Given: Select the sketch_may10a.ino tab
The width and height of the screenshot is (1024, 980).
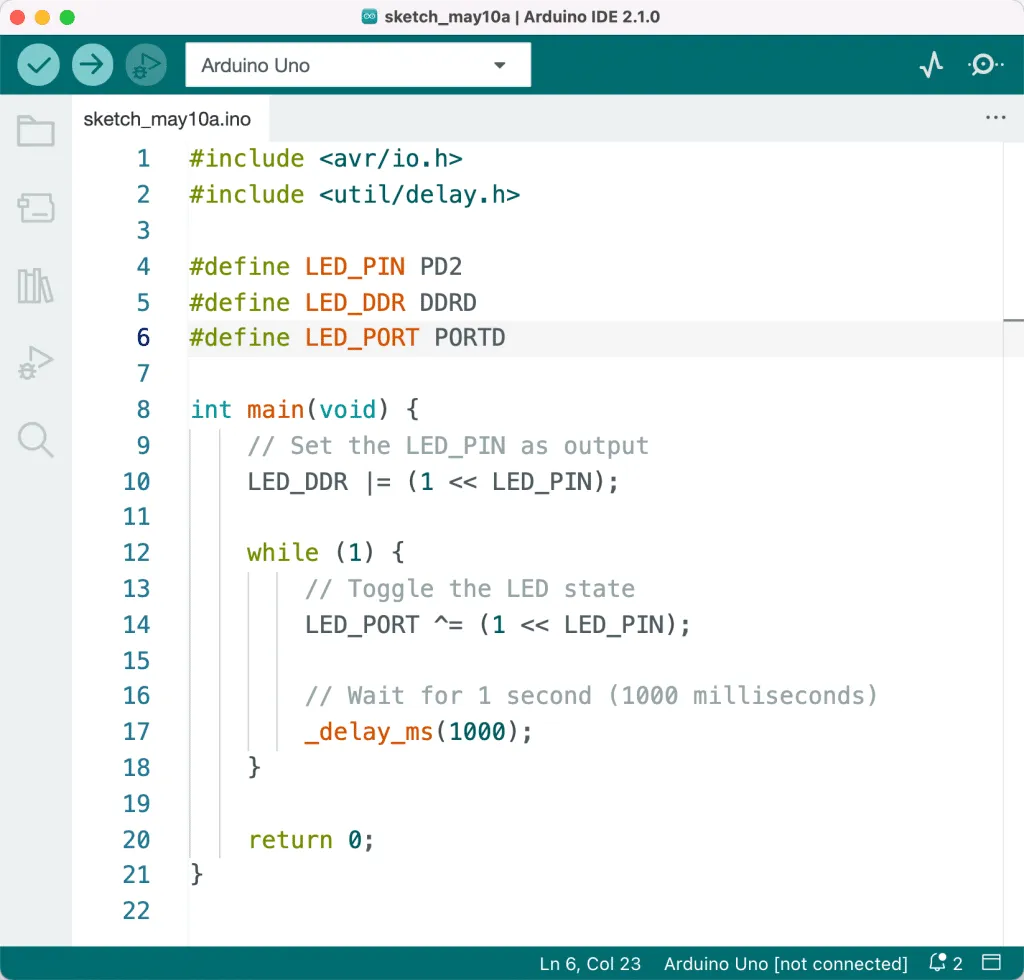Looking at the screenshot, I should pos(167,120).
